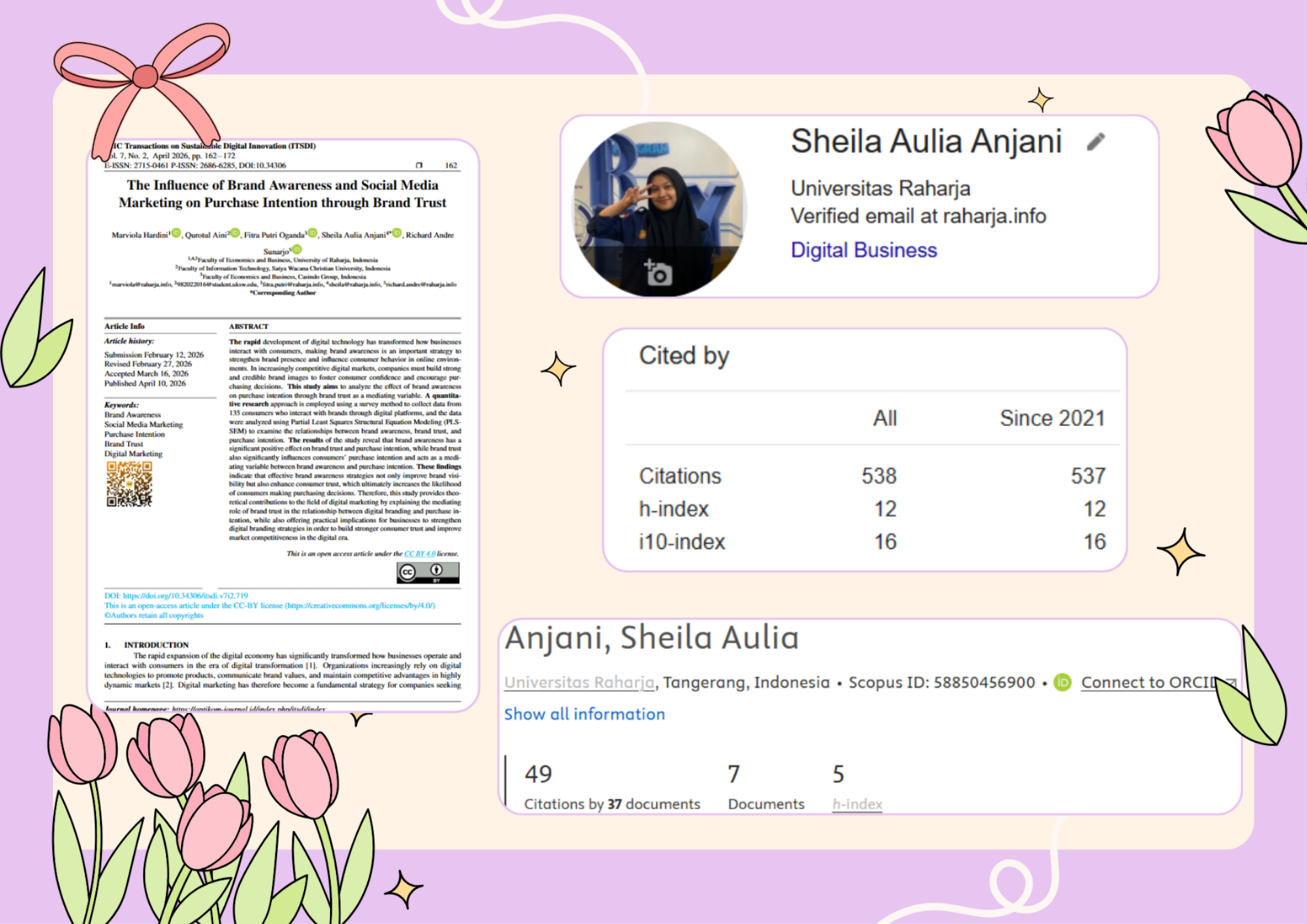The image size is (1307, 924).
Task: Click ORCID icon next to Sunarjo
Action: pyautogui.click(x=297, y=250)
